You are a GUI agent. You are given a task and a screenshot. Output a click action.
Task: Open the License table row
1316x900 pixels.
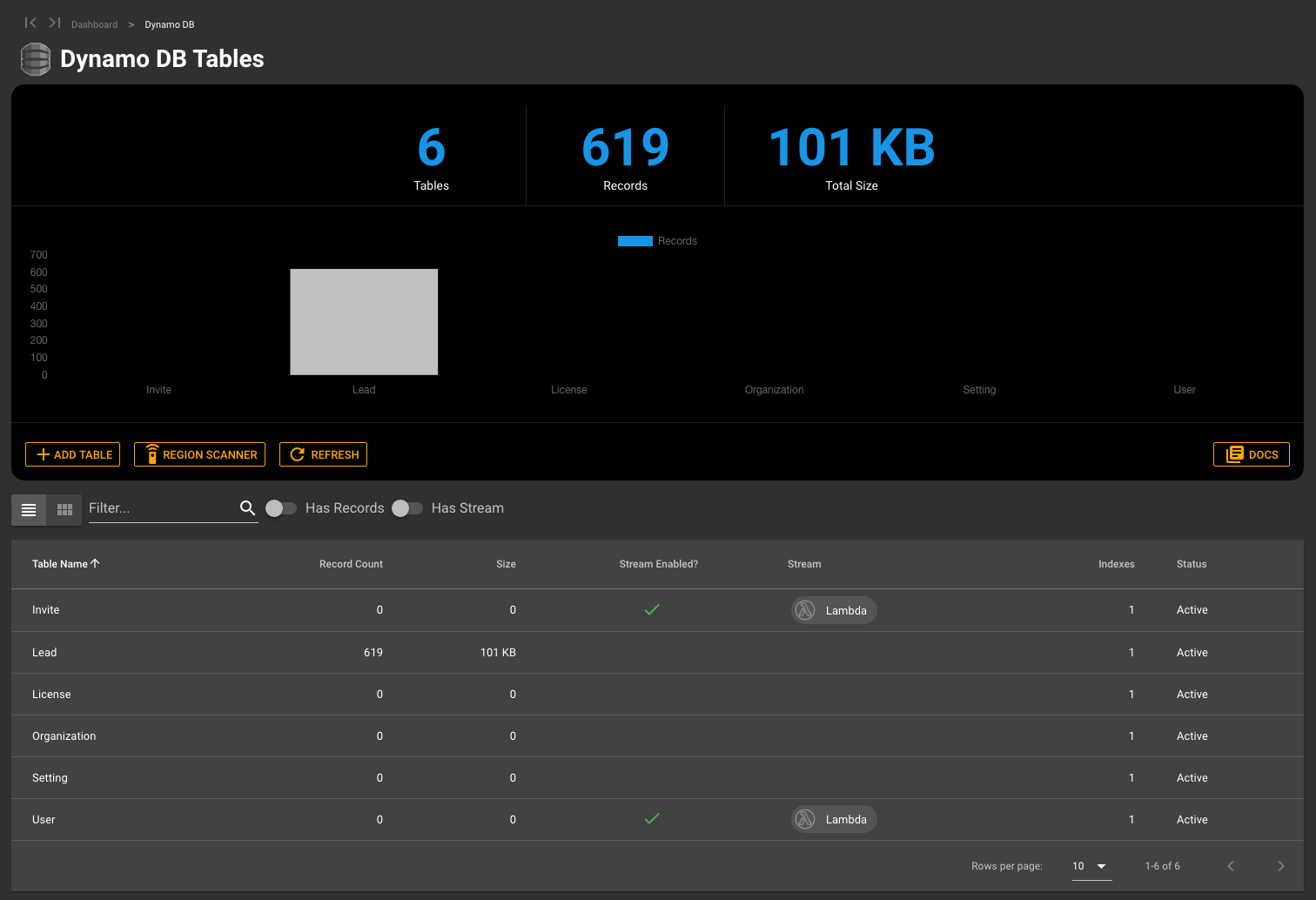657,694
